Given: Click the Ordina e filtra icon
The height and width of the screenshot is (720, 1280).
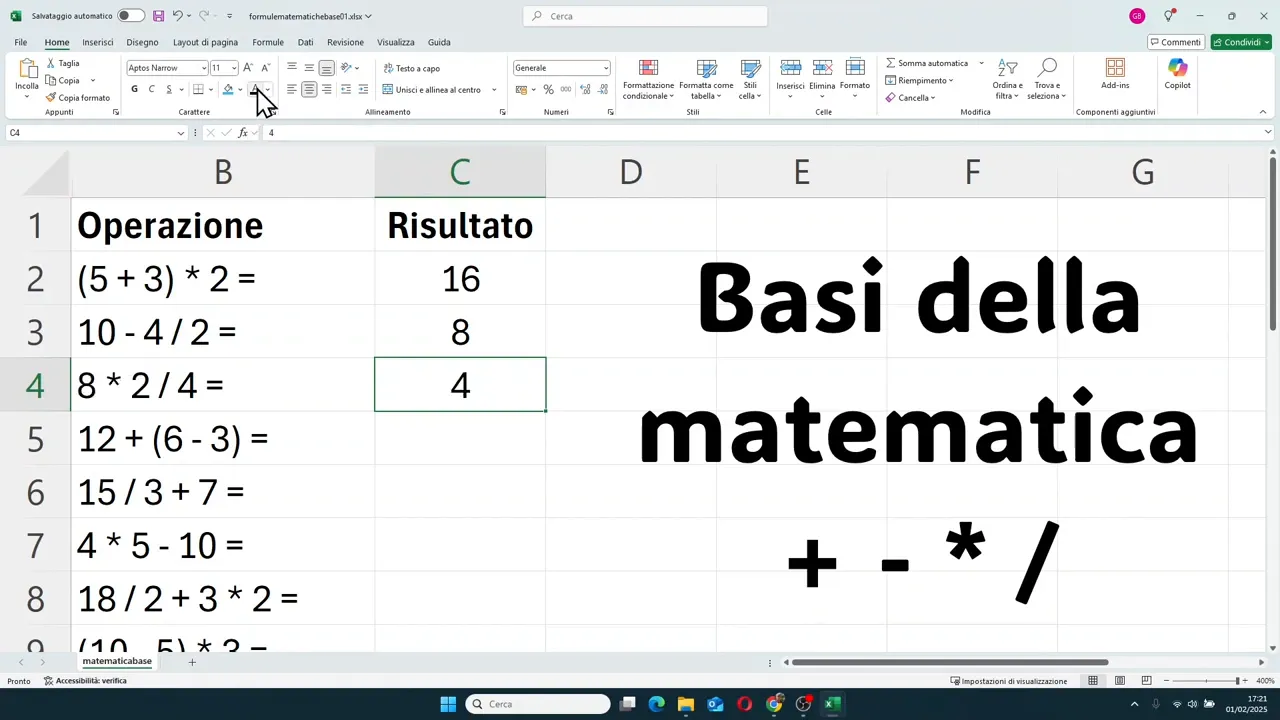Looking at the screenshot, I should tap(1007, 68).
